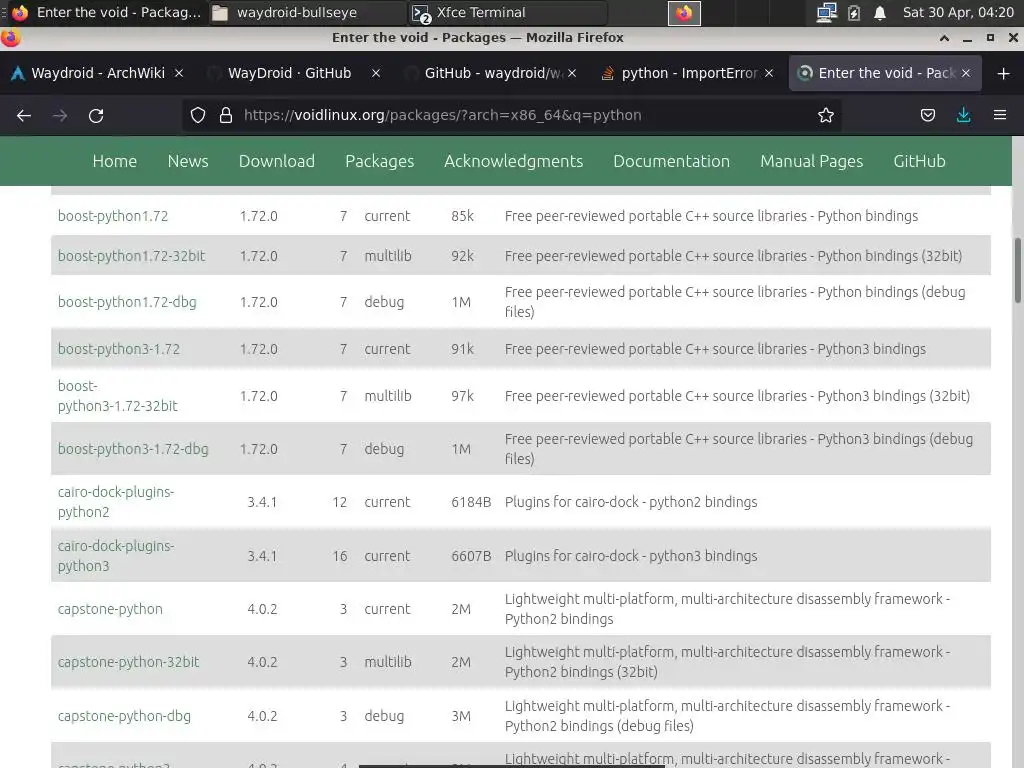
Task: Open notification bell in system panel
Action: click(880, 13)
